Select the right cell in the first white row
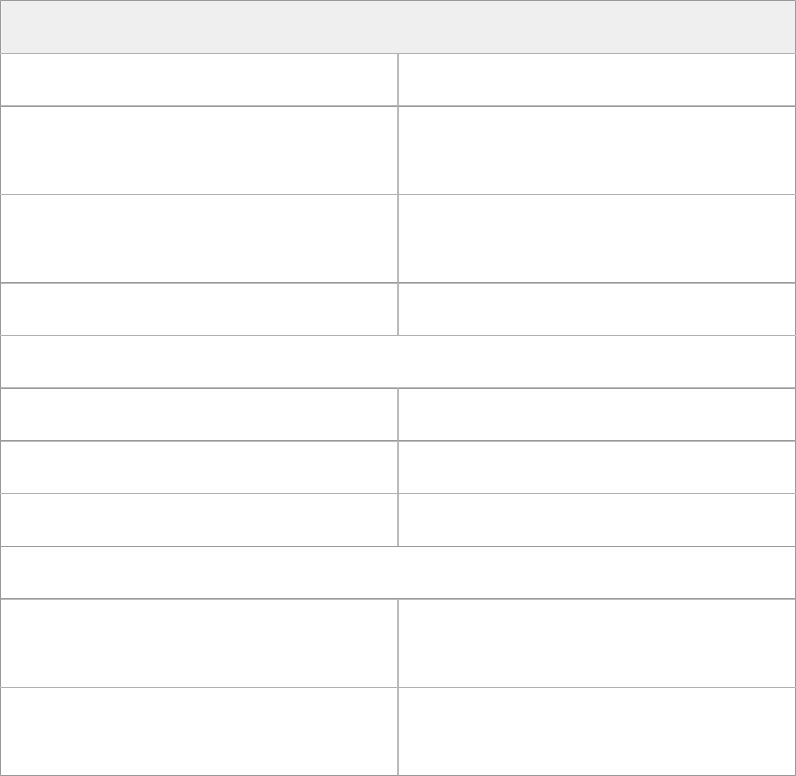Viewport: 796px width, 776px height. 596,80
